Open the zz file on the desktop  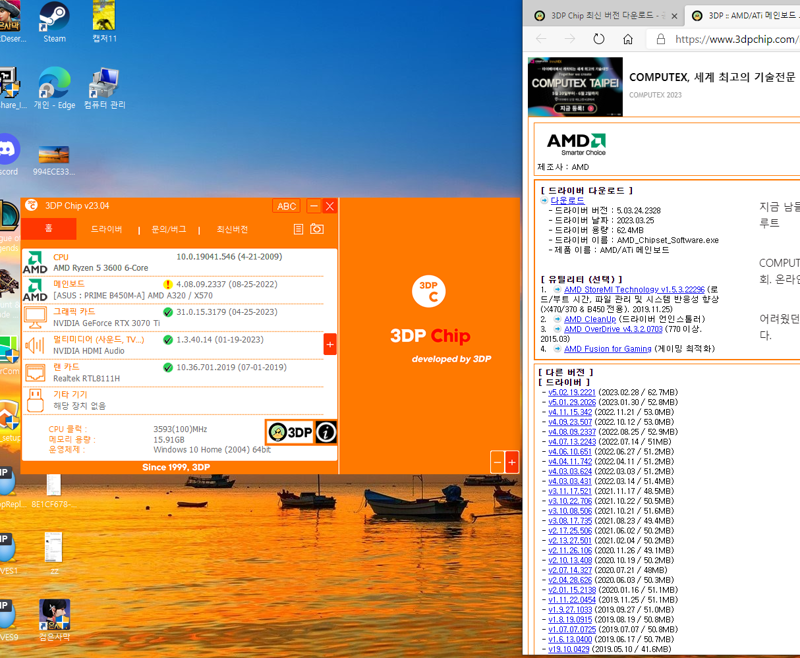coord(54,553)
